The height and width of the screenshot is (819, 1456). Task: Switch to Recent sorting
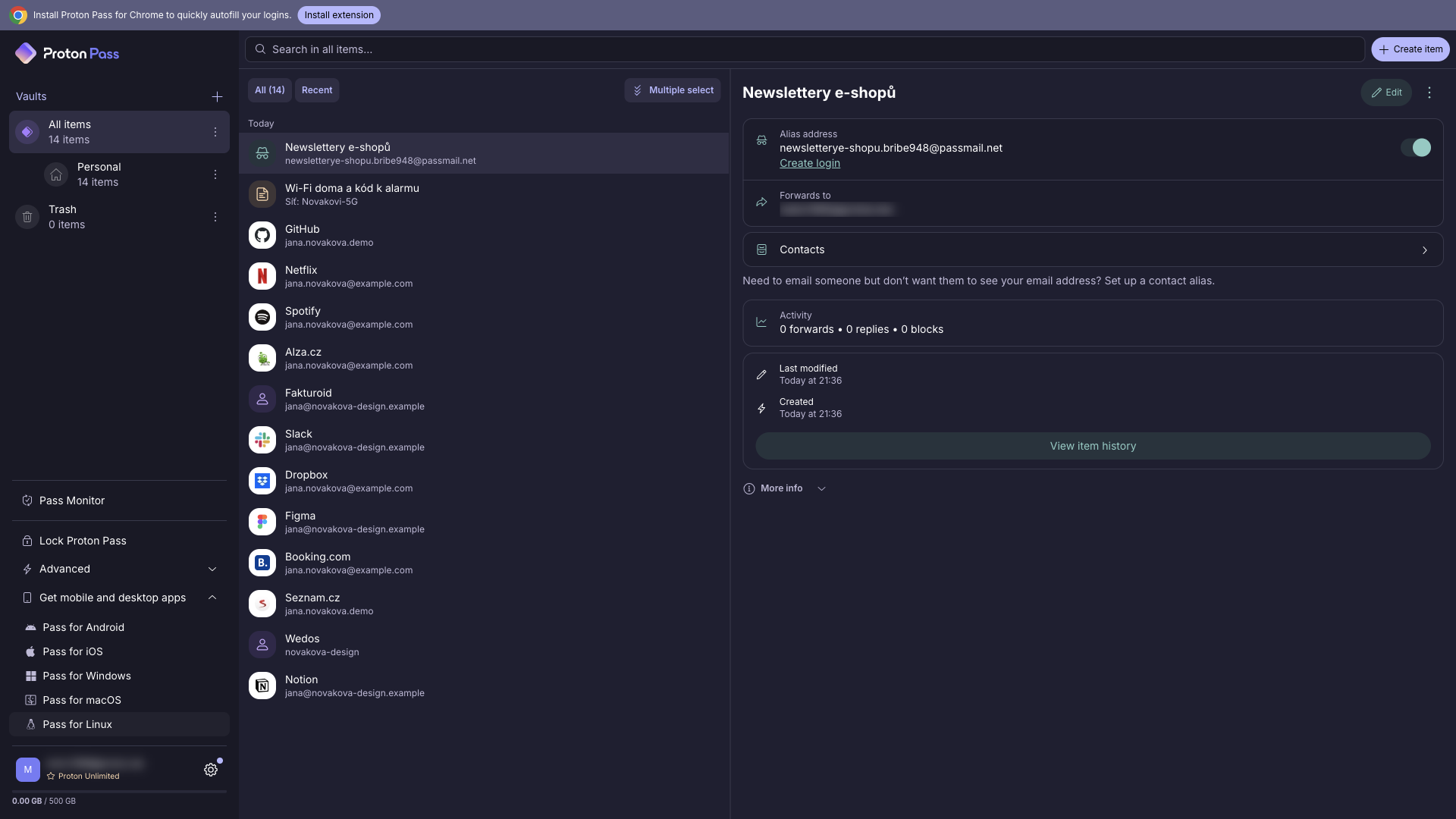coord(317,90)
